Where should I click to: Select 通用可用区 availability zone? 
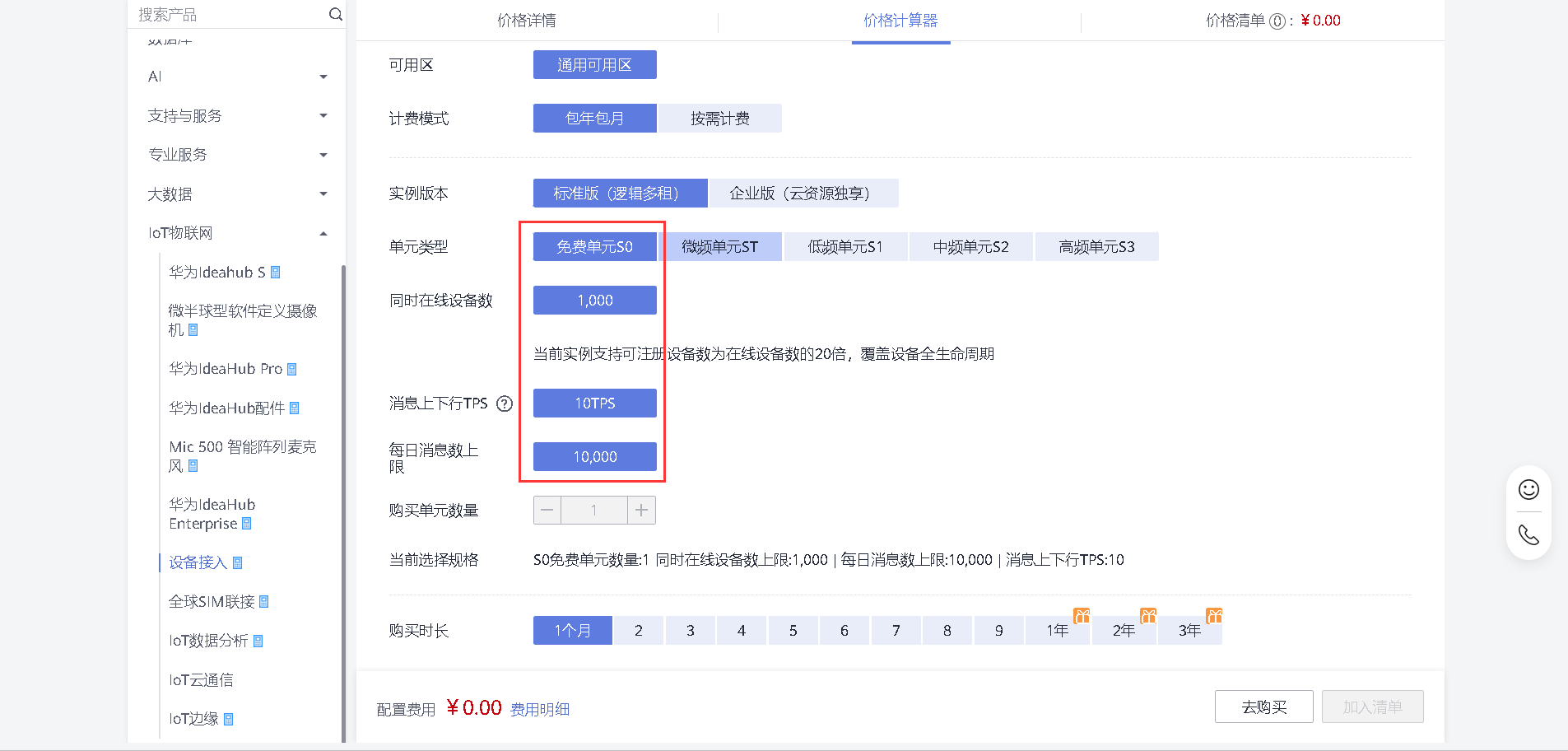(x=595, y=65)
